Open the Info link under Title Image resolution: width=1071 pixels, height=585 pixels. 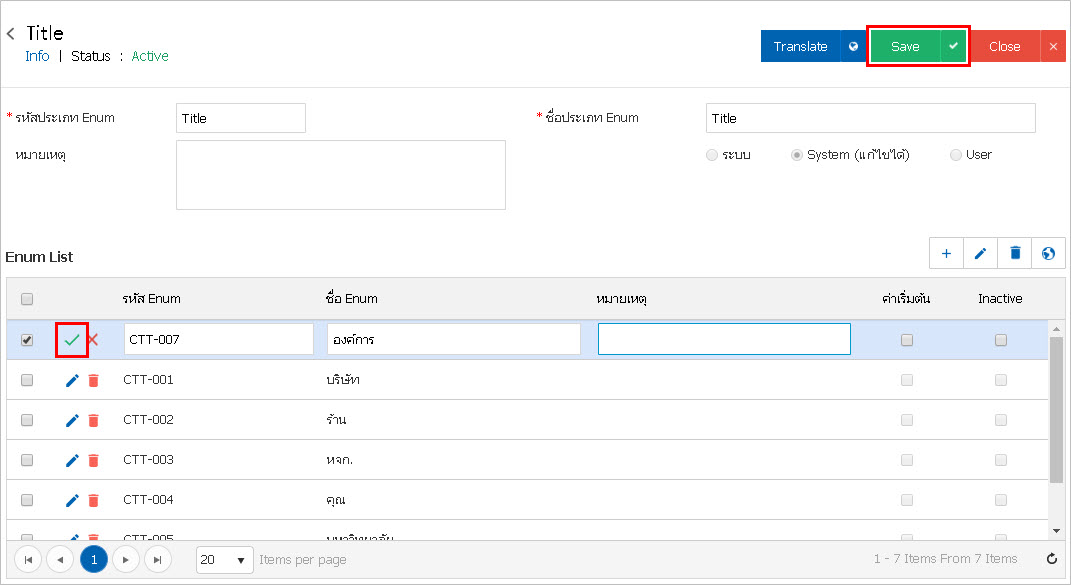pos(37,56)
